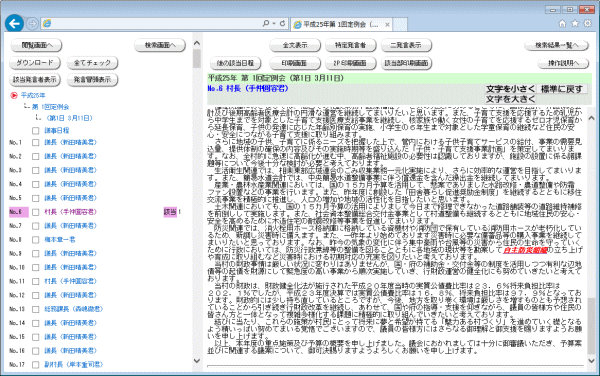Image resolution: width=600 pixels, height=376 pixels.
Task: Click 文字を大きく to enlarge text
Action: click(x=510, y=99)
